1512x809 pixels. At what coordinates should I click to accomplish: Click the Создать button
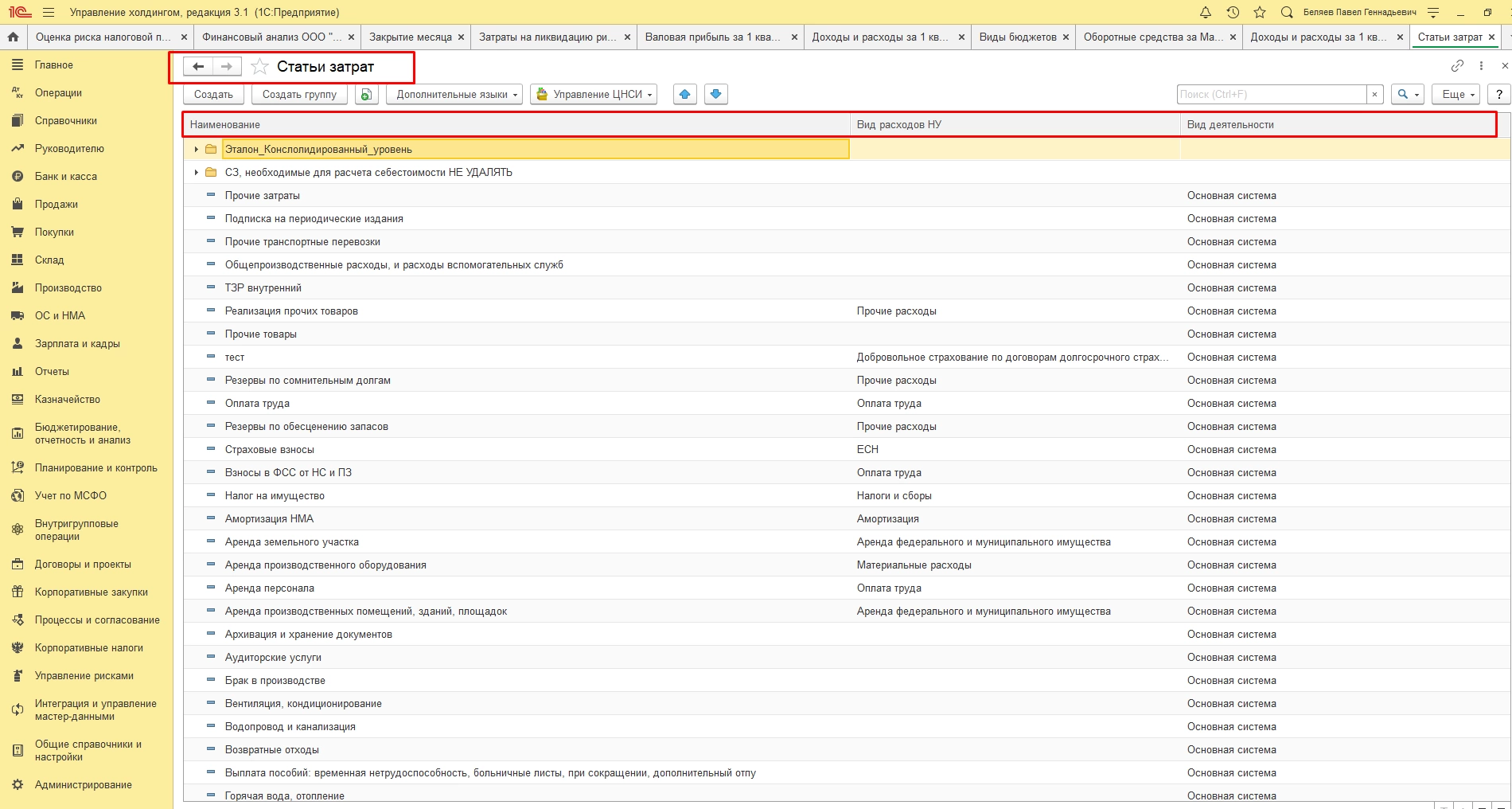(213, 94)
